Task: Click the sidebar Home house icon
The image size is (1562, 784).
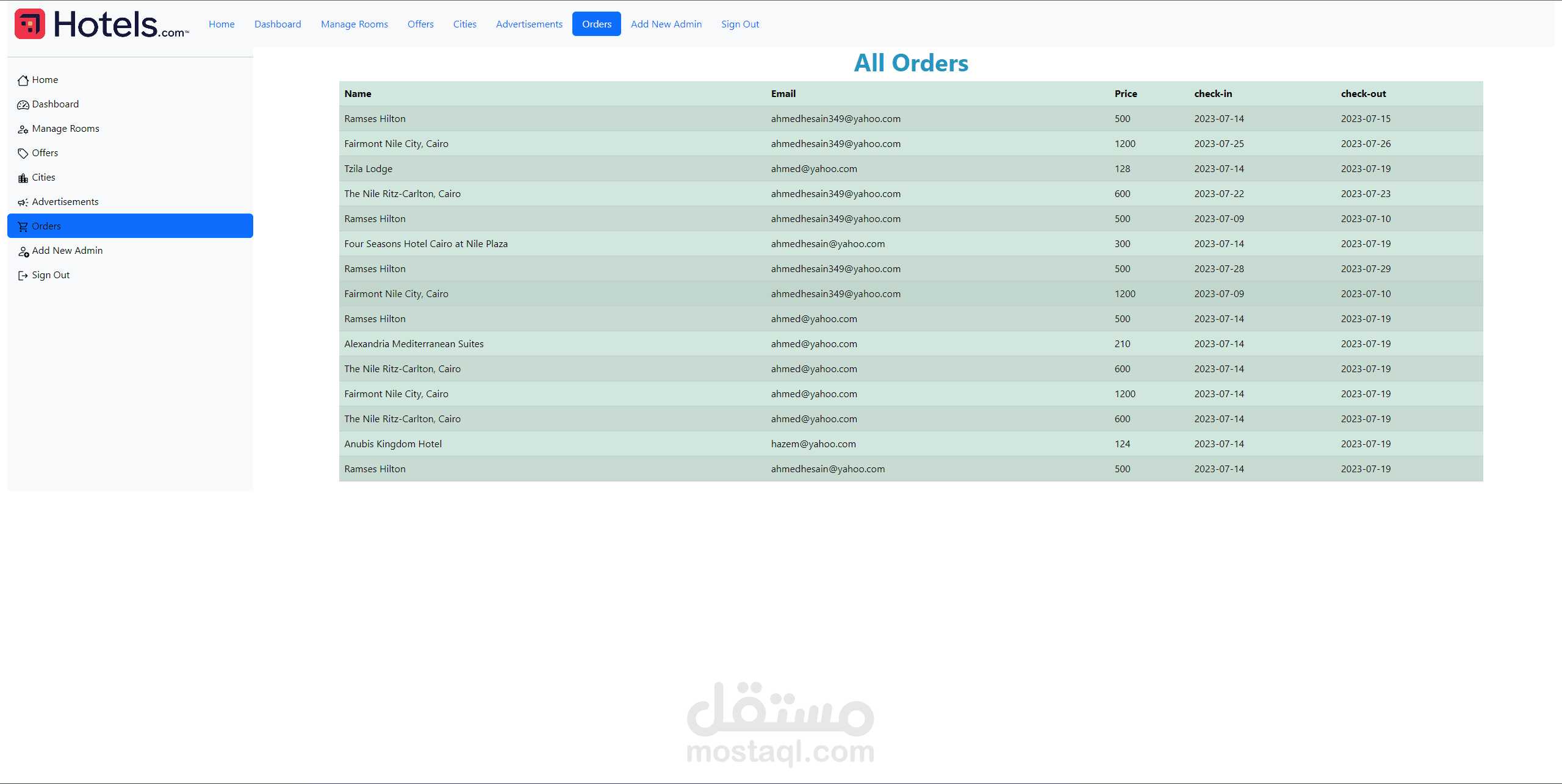Action: pos(23,81)
